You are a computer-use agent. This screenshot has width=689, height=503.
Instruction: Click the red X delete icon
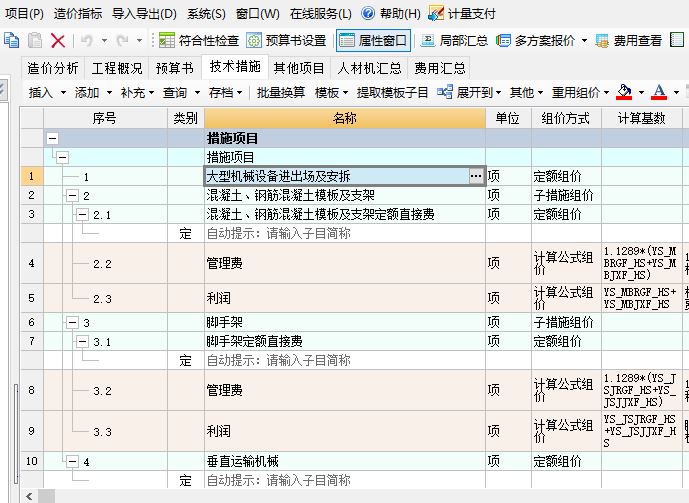[x=58, y=41]
